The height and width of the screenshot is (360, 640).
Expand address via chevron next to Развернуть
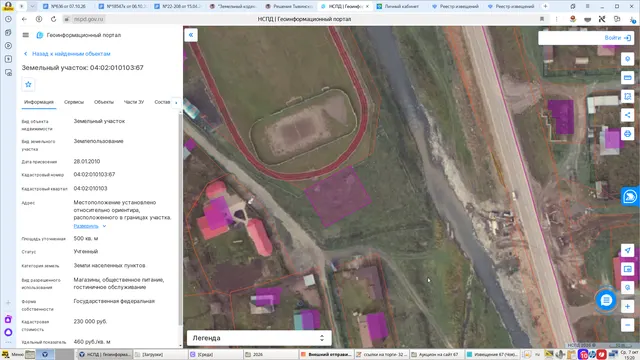(104, 226)
